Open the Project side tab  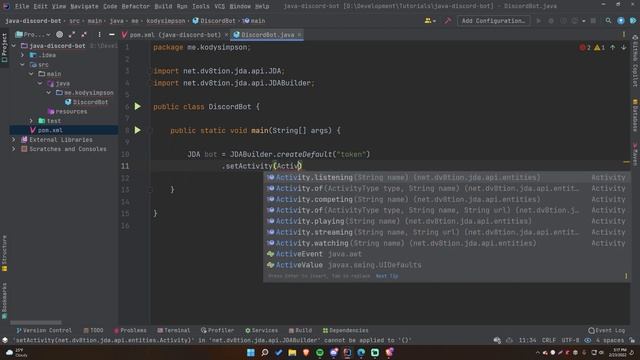tap(4, 48)
